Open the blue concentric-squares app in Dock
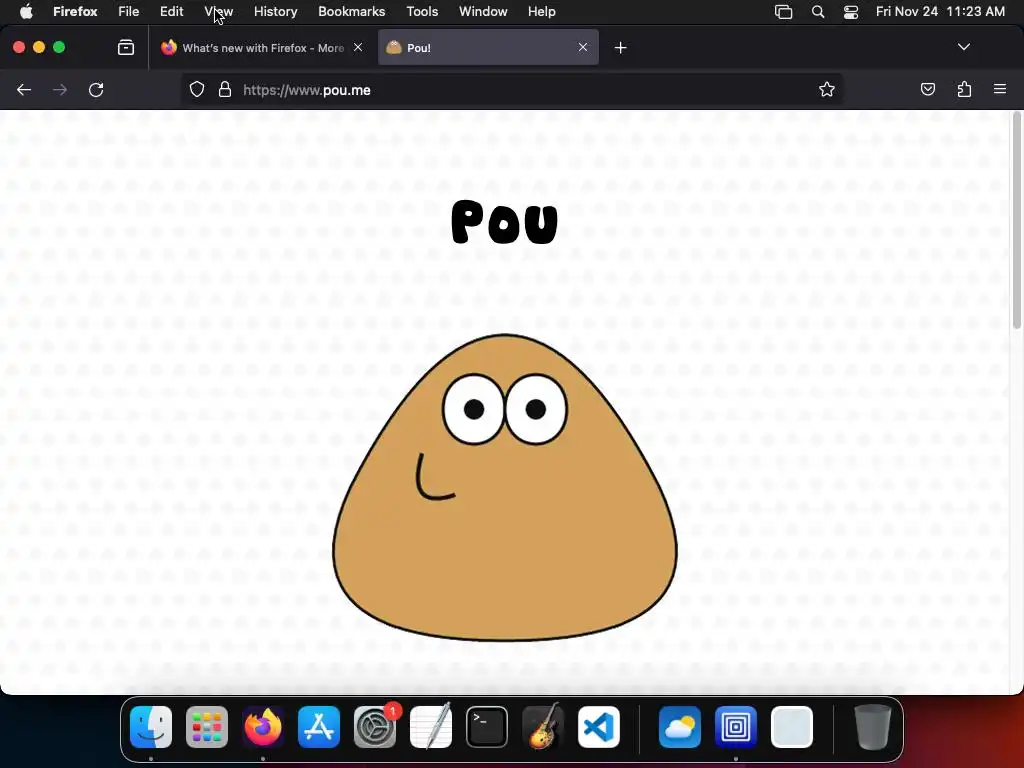The height and width of the screenshot is (768, 1024). (735, 727)
